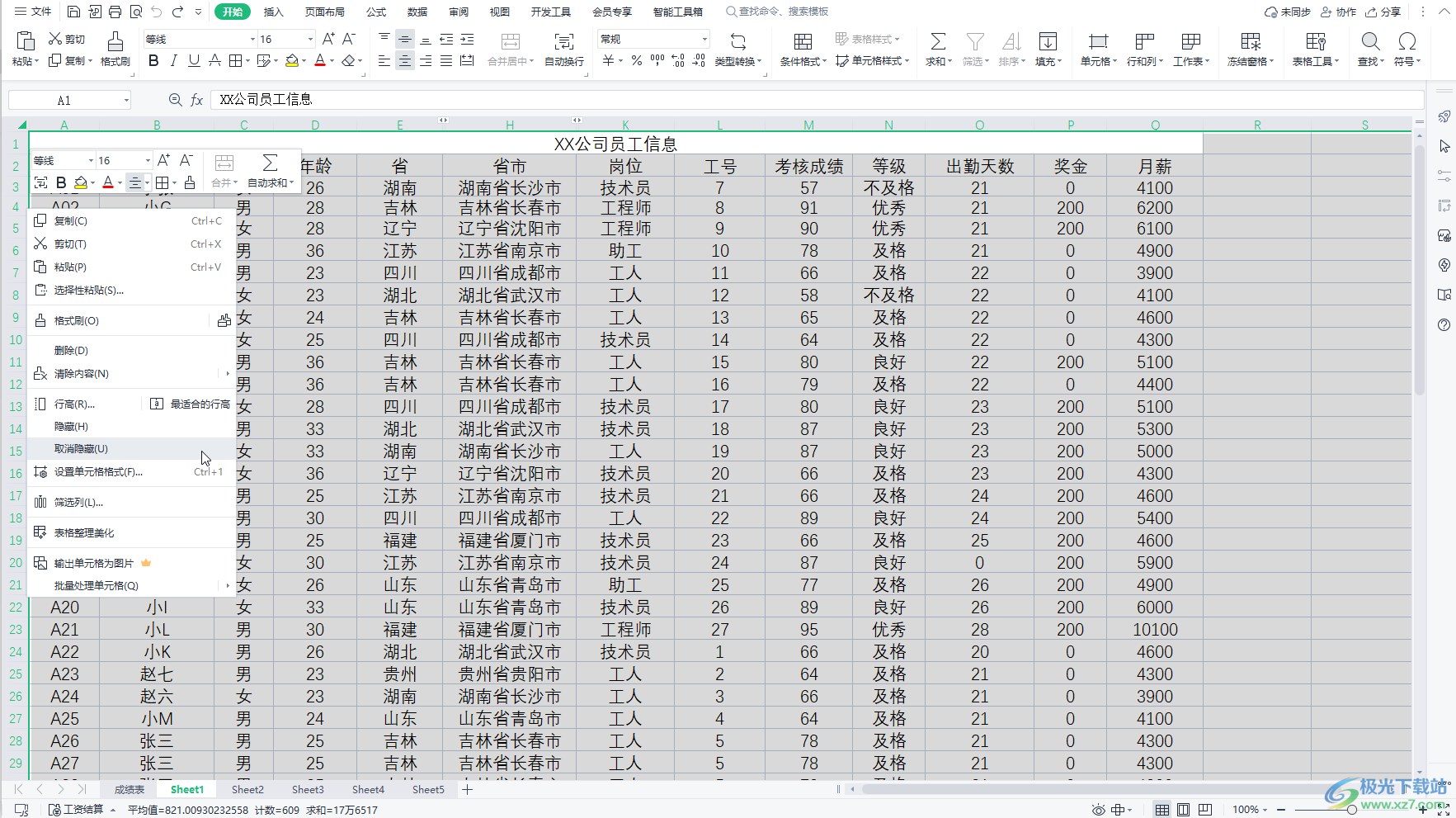
Task: Click the search commands box (查找命令)
Action: coord(777,12)
